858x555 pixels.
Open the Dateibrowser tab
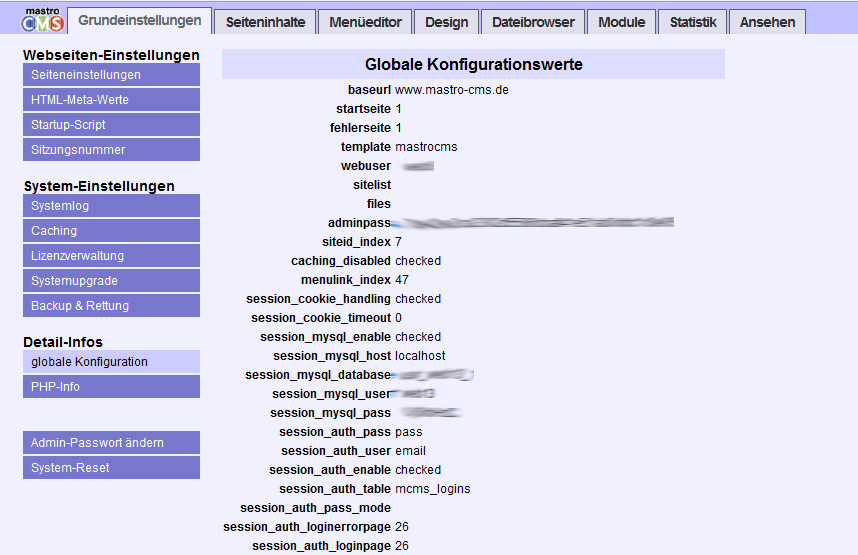click(x=533, y=22)
